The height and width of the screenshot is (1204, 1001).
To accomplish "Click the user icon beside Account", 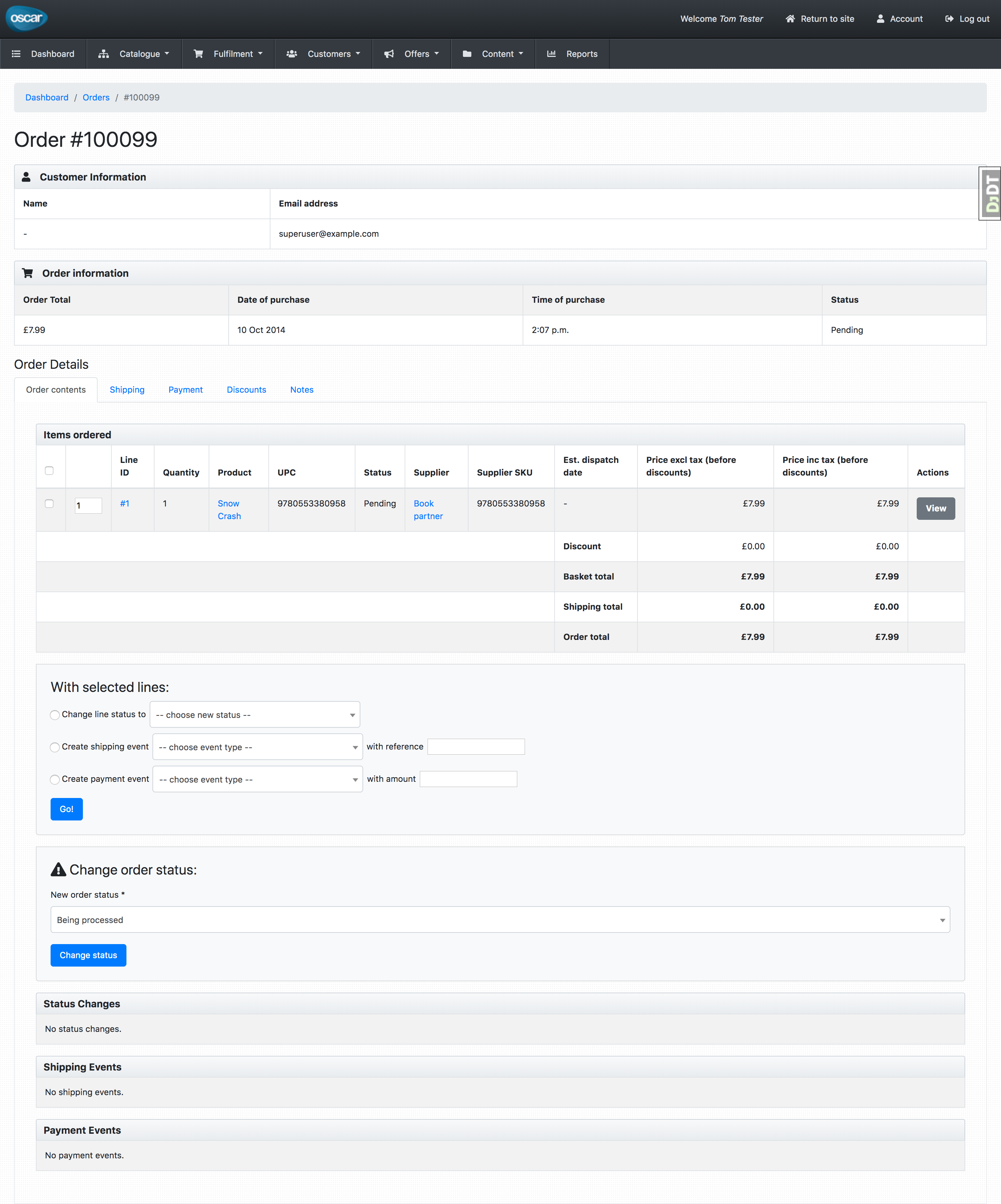I will pyautogui.click(x=881, y=19).
